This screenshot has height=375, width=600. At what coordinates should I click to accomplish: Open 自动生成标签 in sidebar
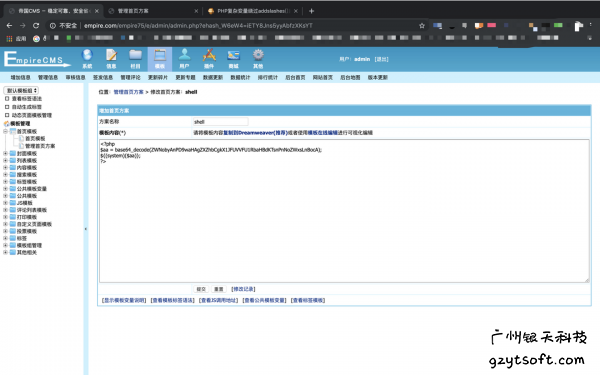[x=27, y=107]
